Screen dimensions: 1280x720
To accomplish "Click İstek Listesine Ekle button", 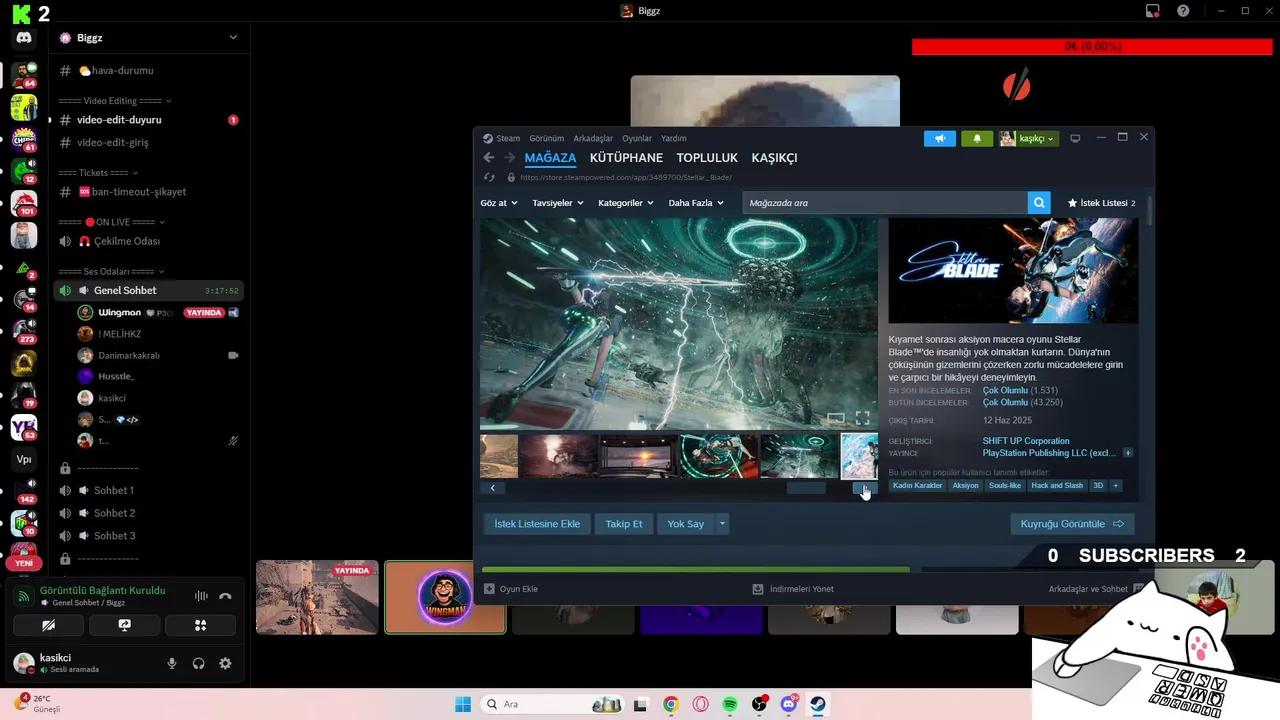I will 537,524.
